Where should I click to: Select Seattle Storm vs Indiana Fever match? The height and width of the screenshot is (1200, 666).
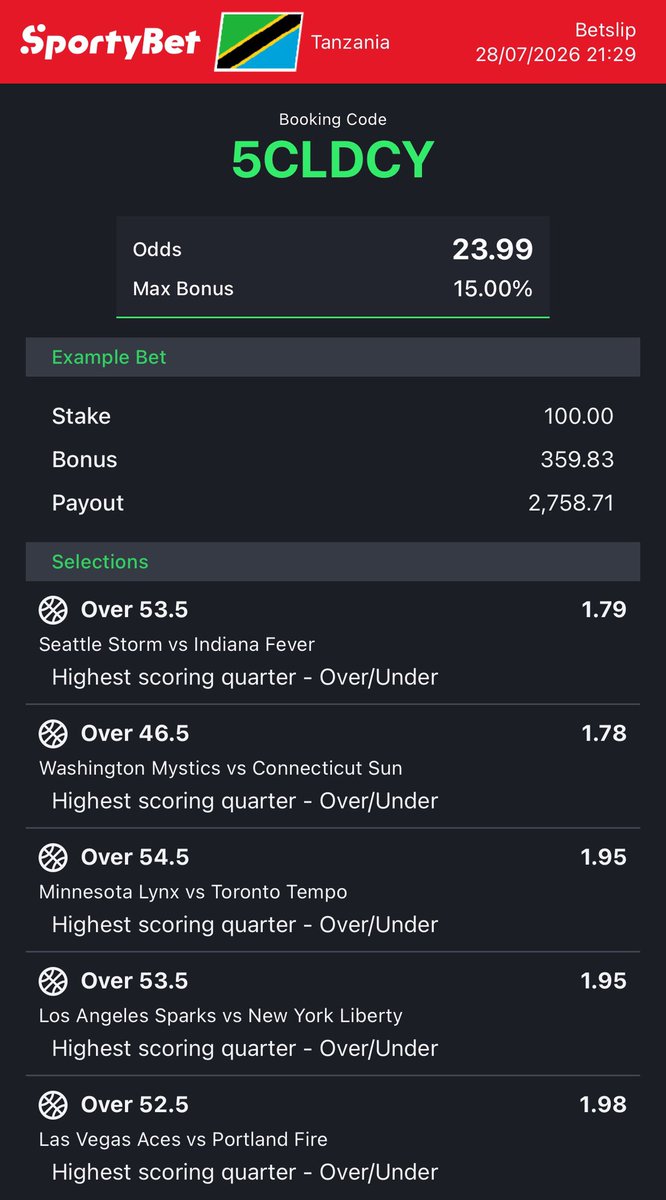point(177,644)
